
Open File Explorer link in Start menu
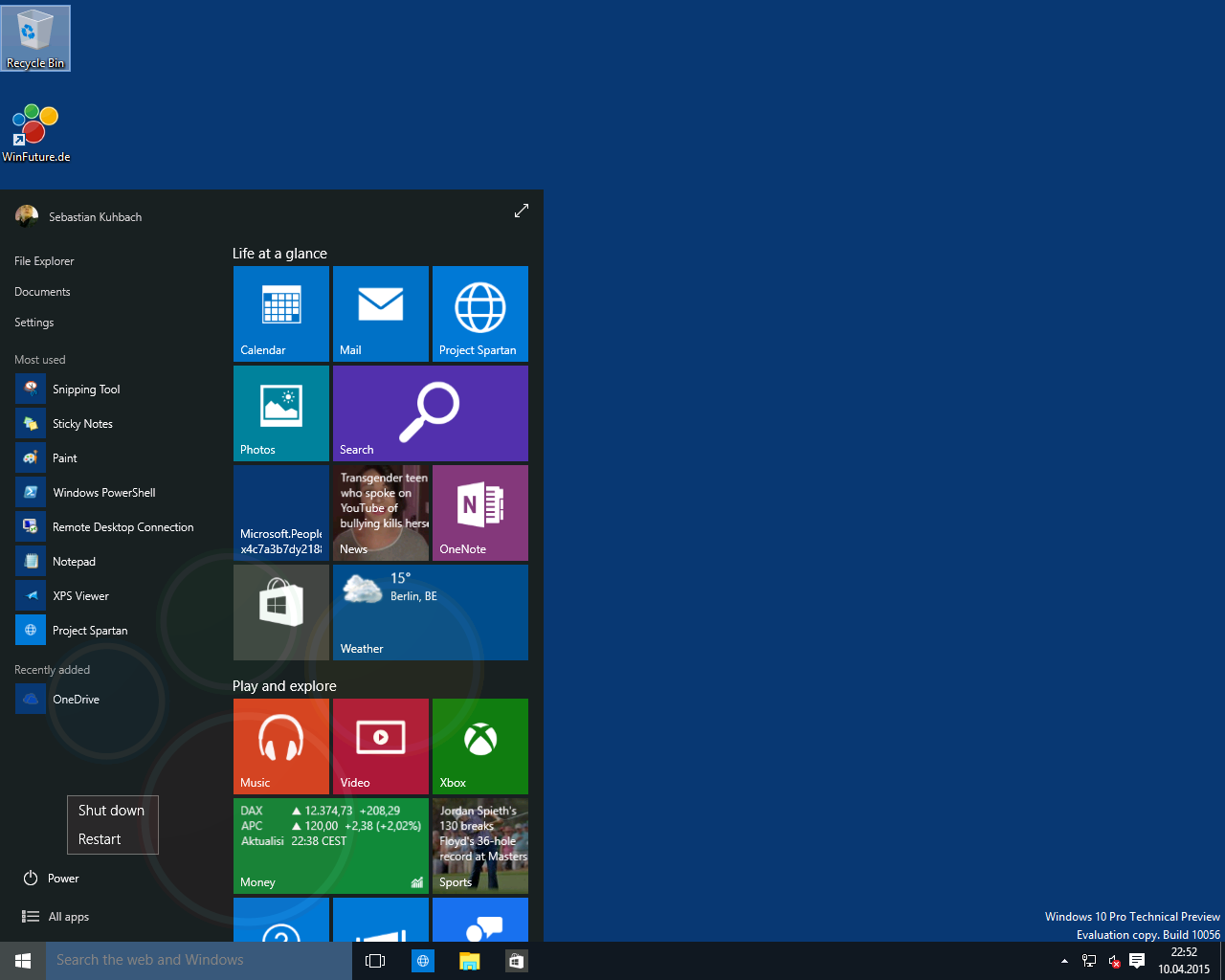pos(44,261)
